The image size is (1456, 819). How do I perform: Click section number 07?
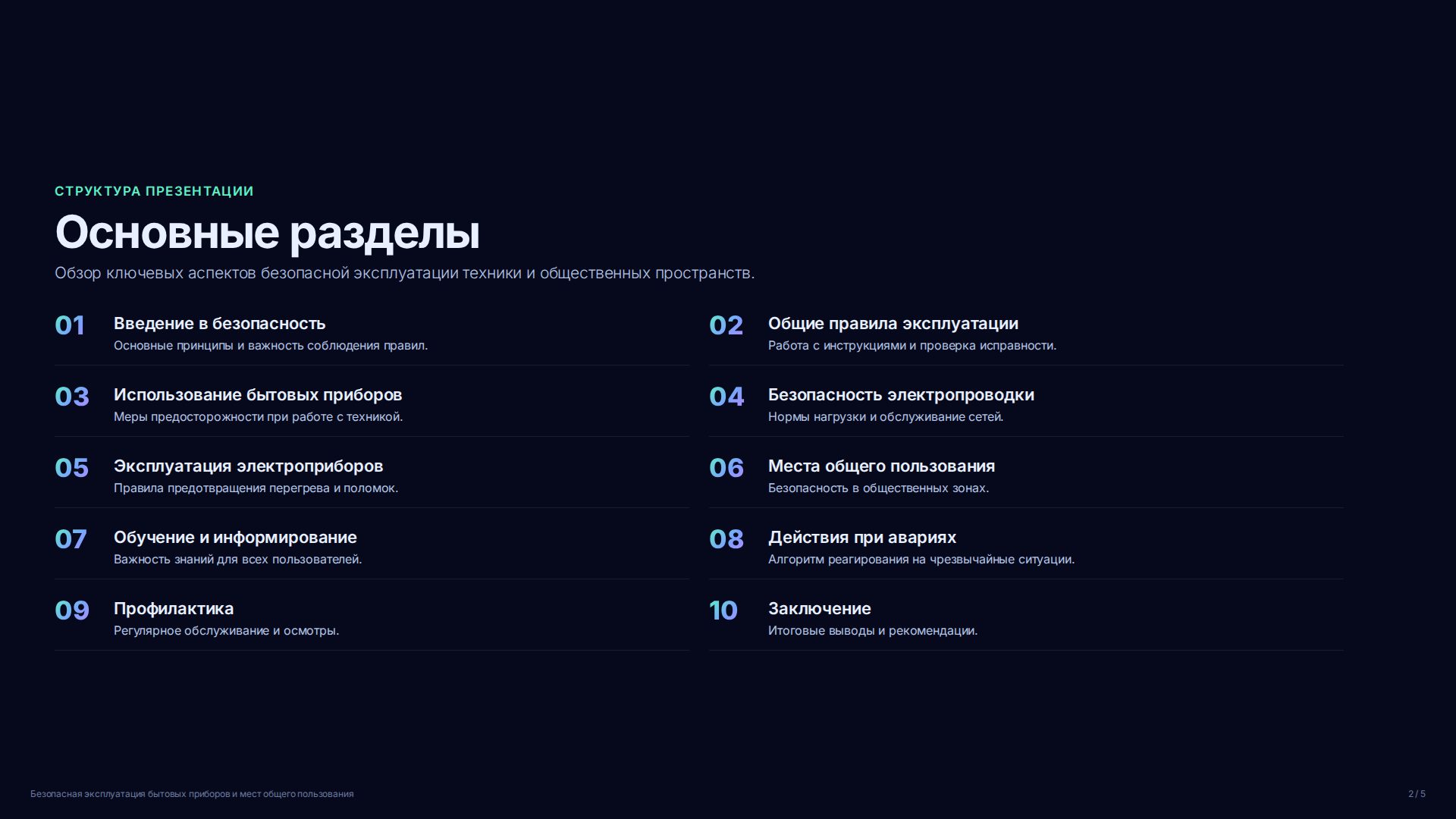71,539
